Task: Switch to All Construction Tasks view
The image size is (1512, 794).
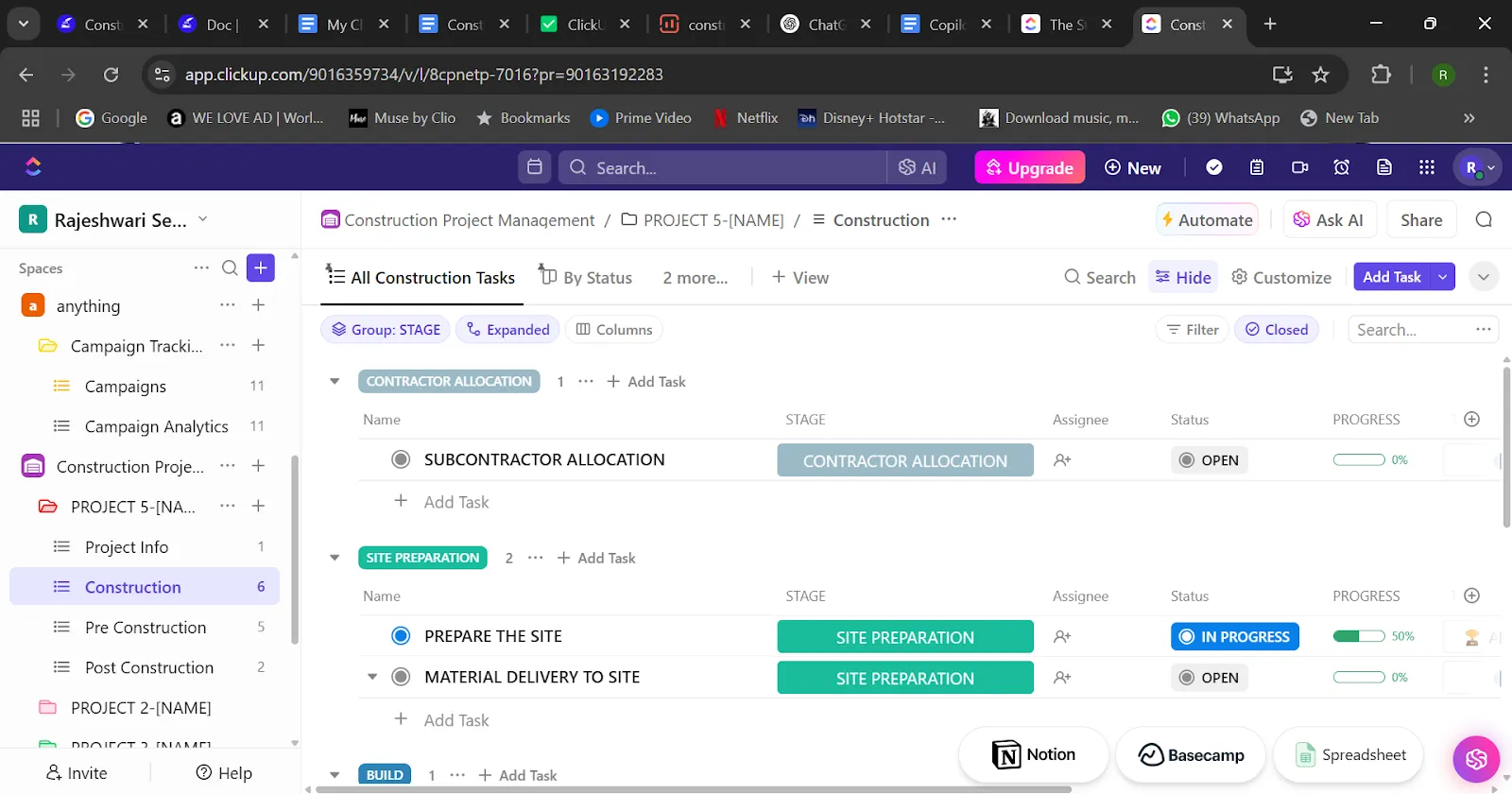Action: pos(421,277)
